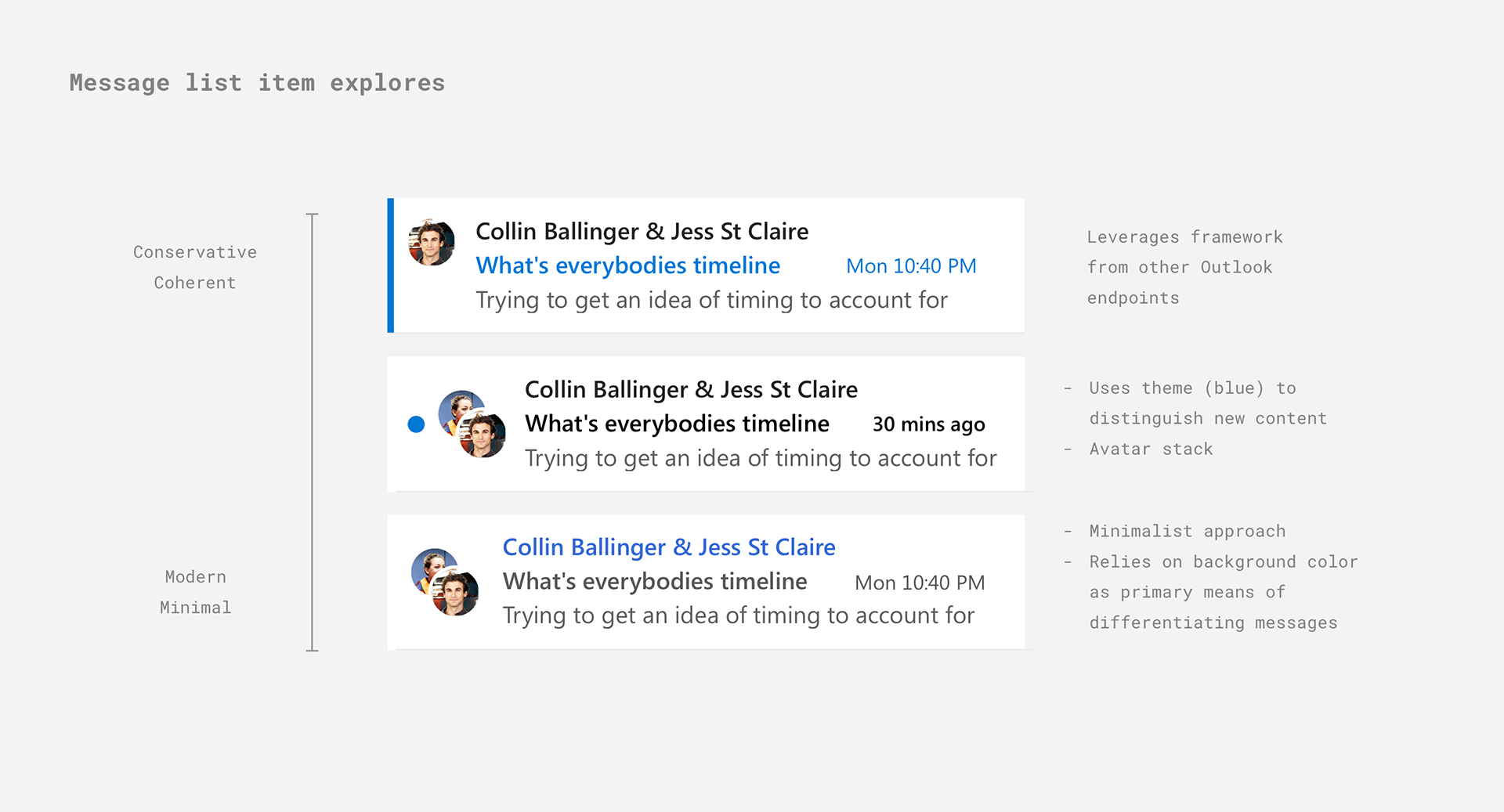Click sender name in the second message
This screenshot has height=812, width=1504.
691,390
